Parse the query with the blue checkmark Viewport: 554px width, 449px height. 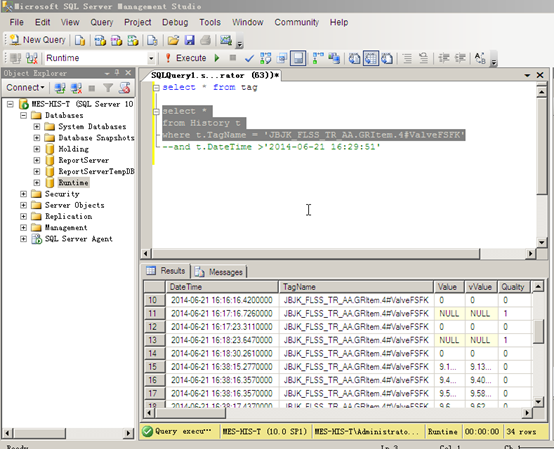[x=249, y=58]
